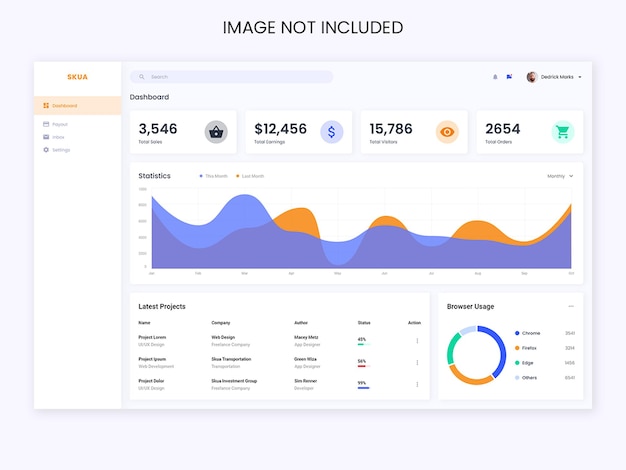Viewport: 626px width, 470px height.
Task: Click the Action column header
Action: coord(414,323)
